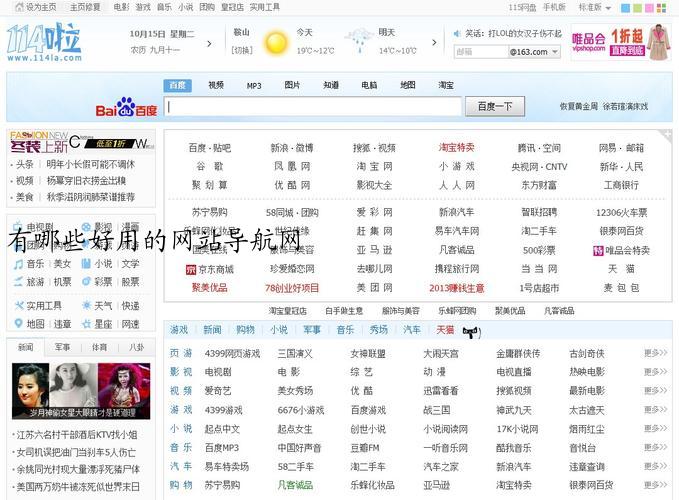Switch to the MP3 search tab
Image resolution: width=679 pixels, height=500 pixels.
pyautogui.click(x=254, y=86)
